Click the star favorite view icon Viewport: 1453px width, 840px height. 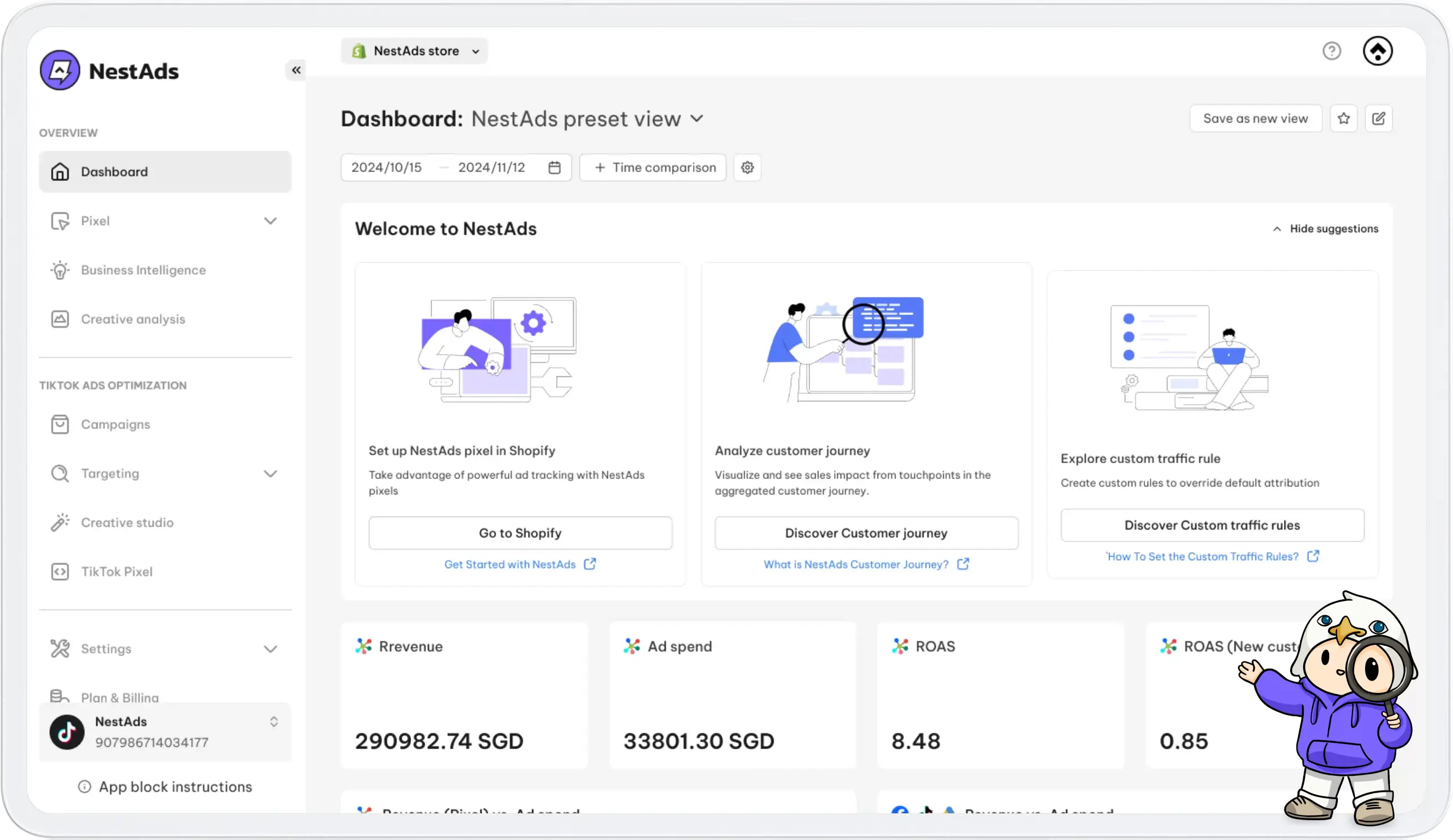pos(1343,118)
